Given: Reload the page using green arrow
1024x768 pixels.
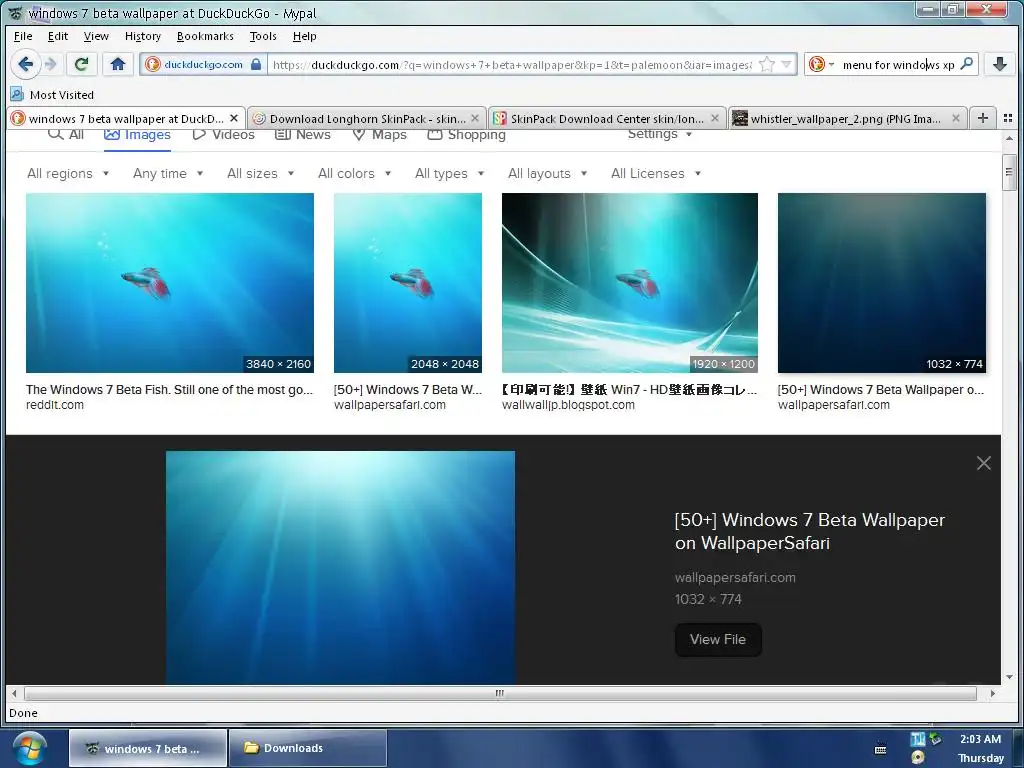Looking at the screenshot, I should (x=81, y=64).
